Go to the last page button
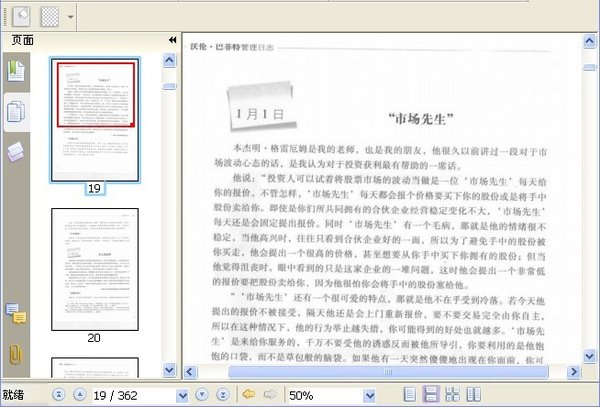600x407 pixels. click(x=223, y=394)
